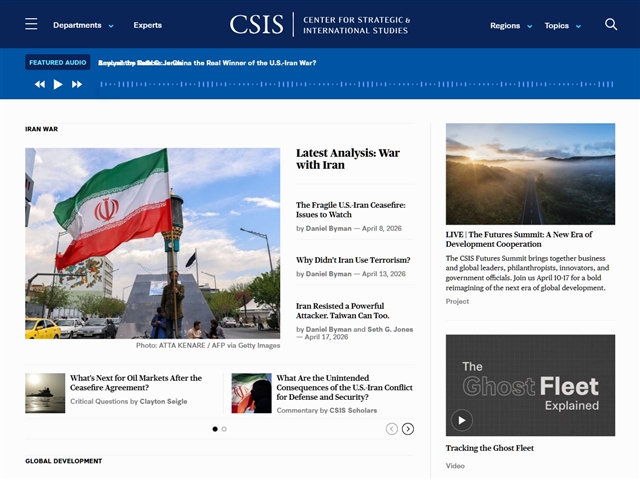Image resolution: width=640 pixels, height=480 pixels.
Task: Seek within the audio waveform bar
Action: coord(357,84)
